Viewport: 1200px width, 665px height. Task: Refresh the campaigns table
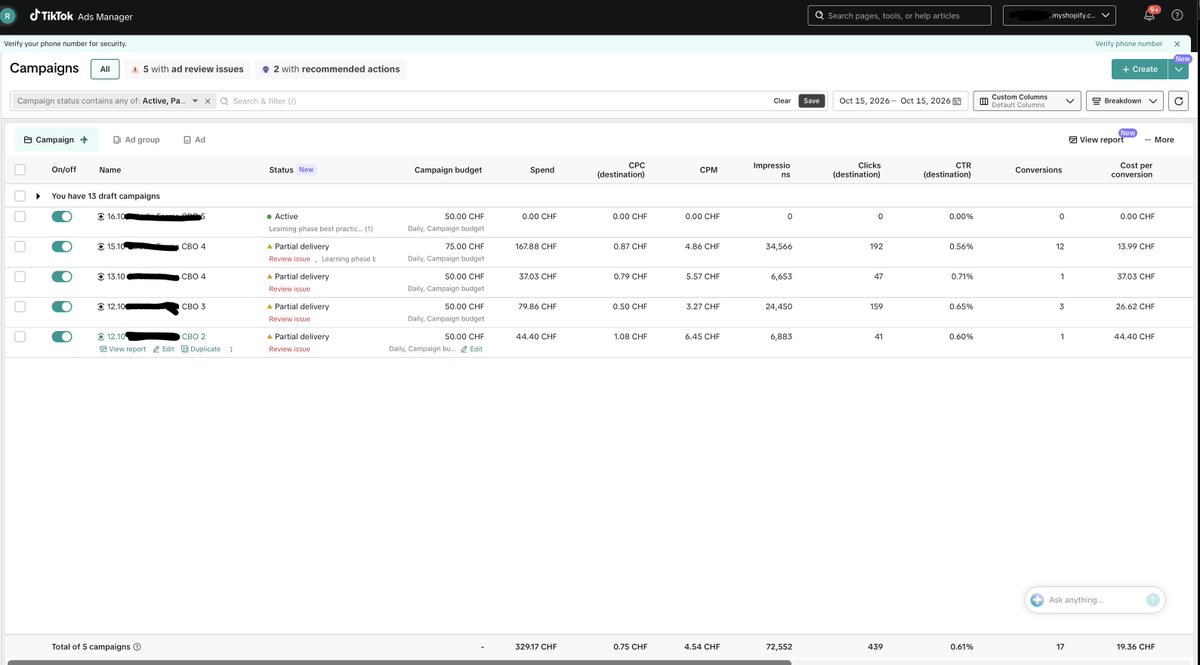pos(1178,101)
